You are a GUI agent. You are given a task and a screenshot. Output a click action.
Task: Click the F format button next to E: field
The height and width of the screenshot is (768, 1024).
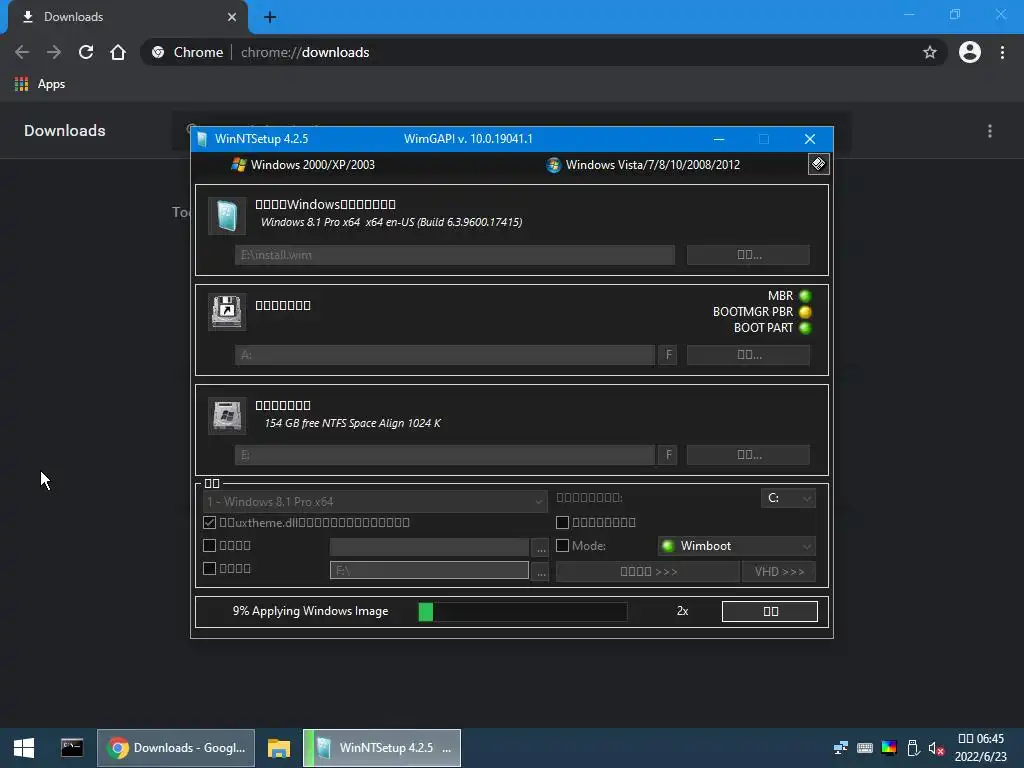[668, 455]
